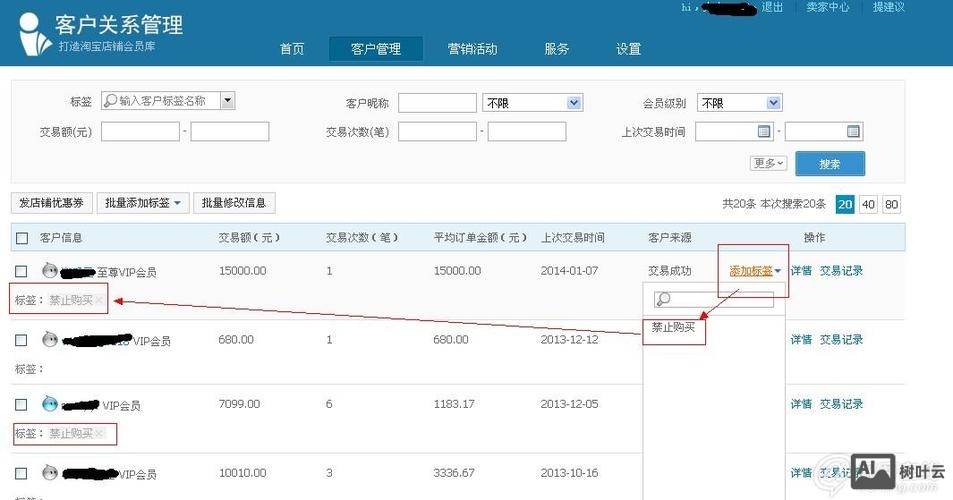Screen dimensions: 953x500
Task: Show 40 results per page
Action: (869, 205)
